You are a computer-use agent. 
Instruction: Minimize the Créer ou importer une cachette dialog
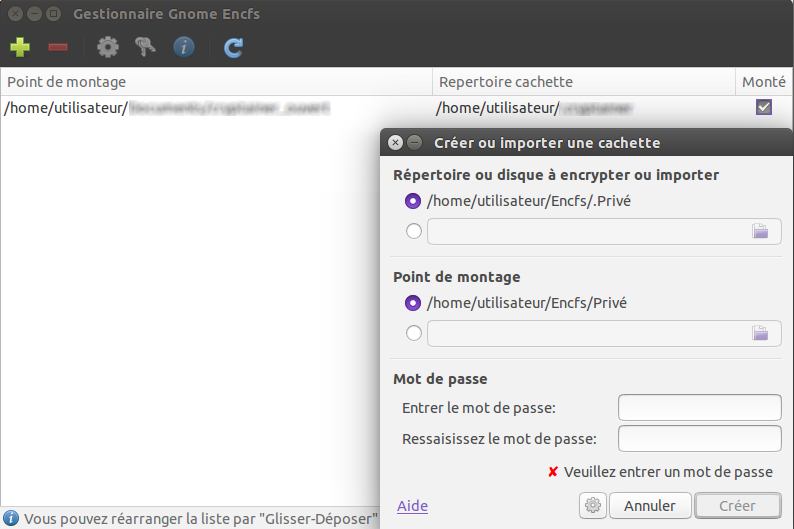coord(414,143)
